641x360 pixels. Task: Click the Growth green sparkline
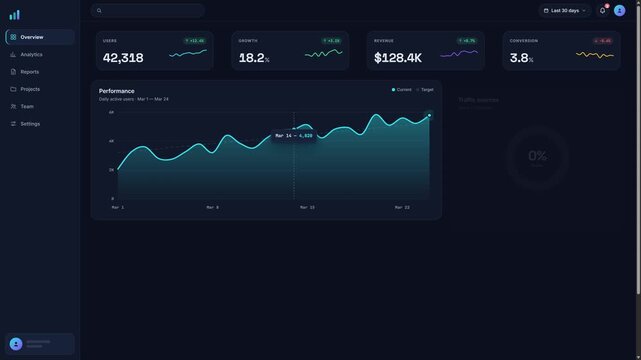(x=324, y=53)
